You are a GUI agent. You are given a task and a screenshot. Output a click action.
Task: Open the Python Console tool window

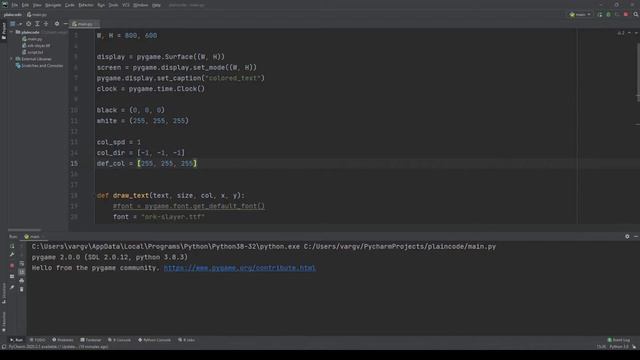154,340
